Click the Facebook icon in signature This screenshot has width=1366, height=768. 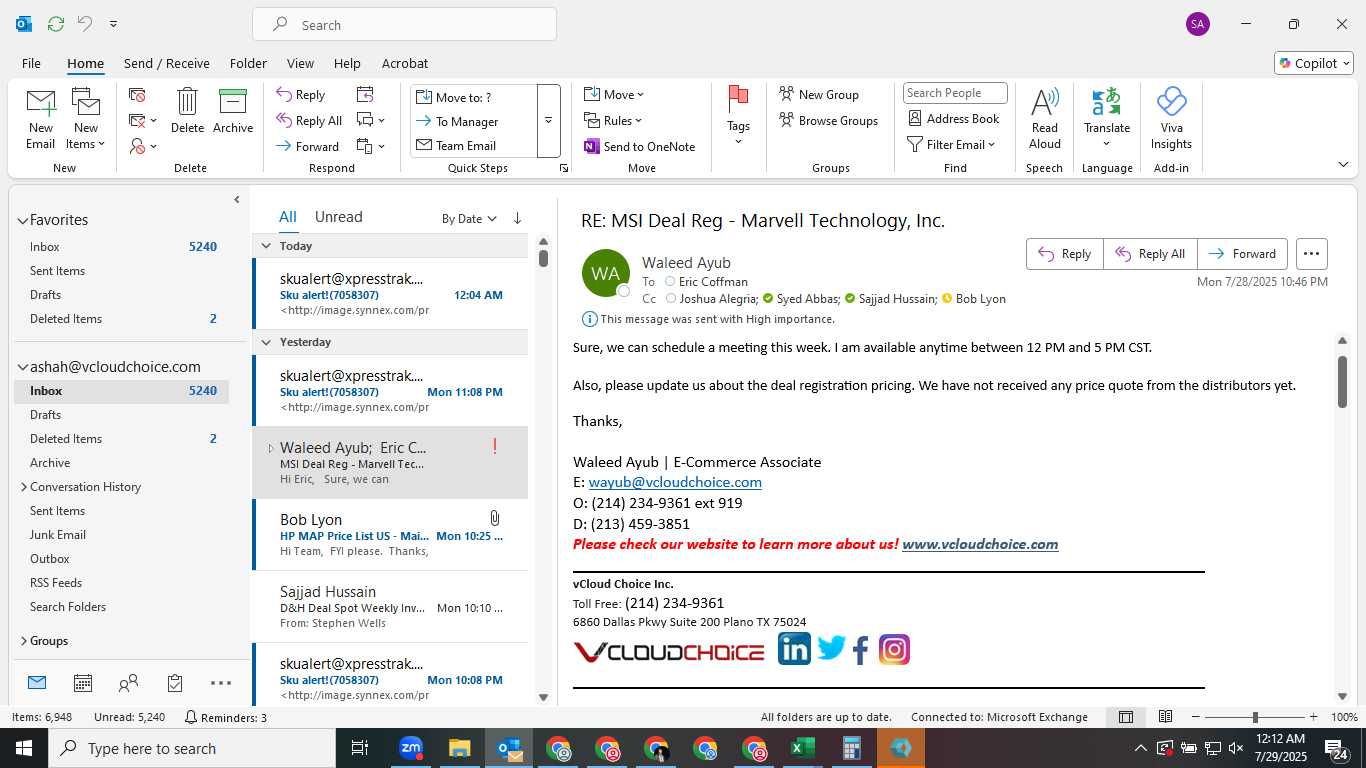pyautogui.click(x=861, y=651)
